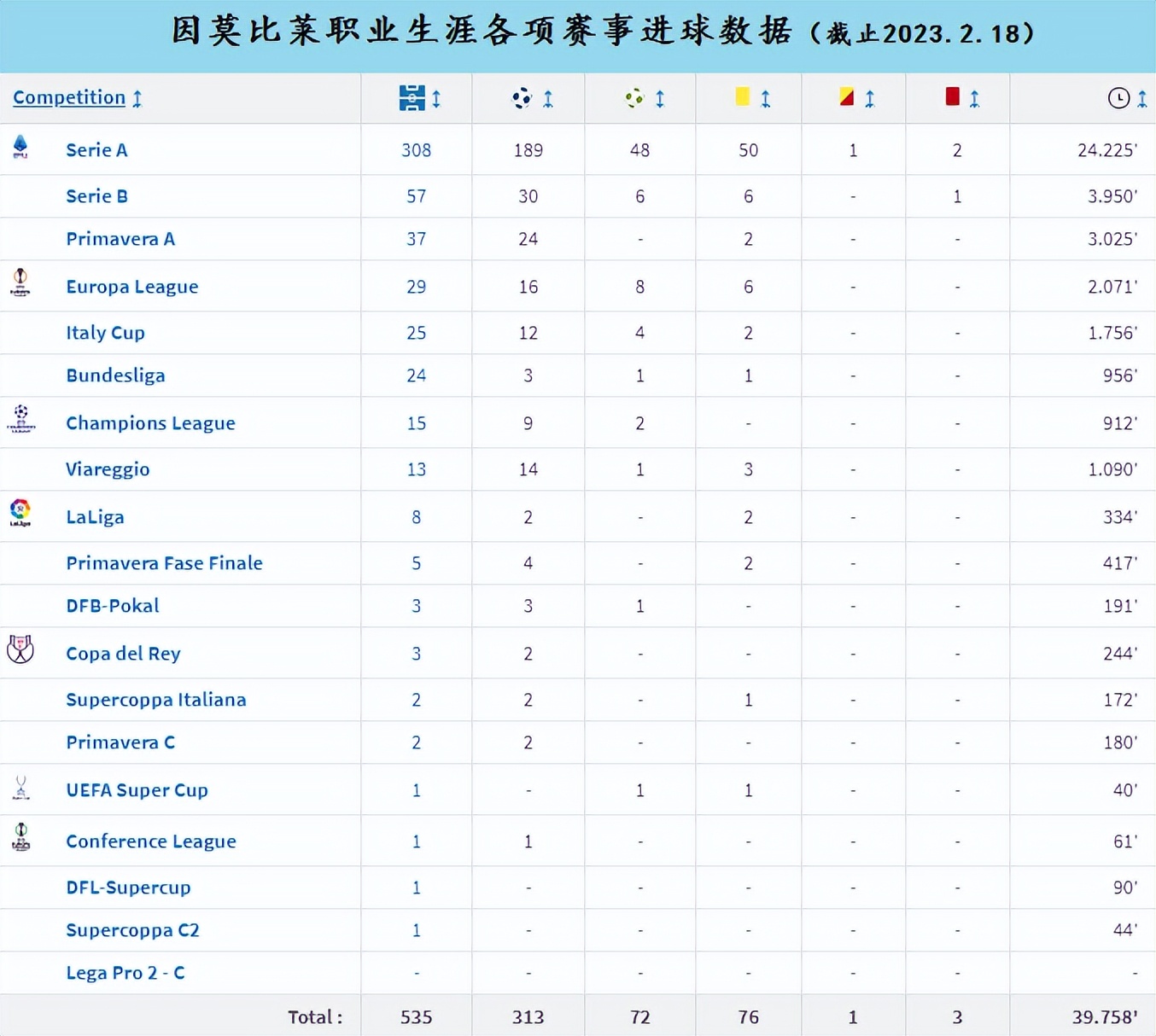The width and height of the screenshot is (1156, 1036).
Task: Click the yellow card column icon
Action: point(743,96)
